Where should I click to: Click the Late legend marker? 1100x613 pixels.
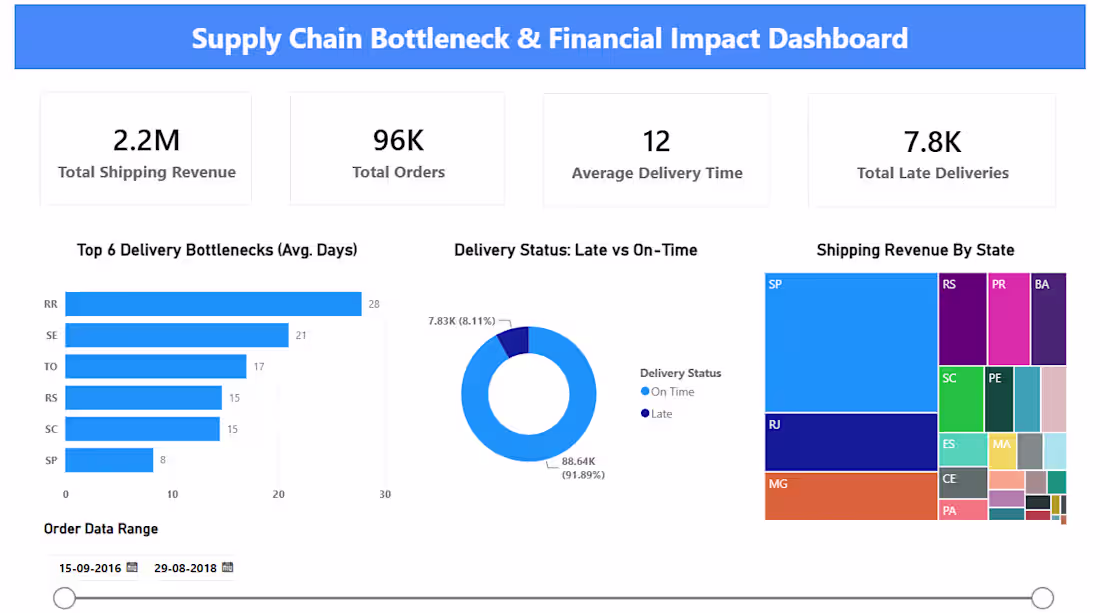pyautogui.click(x=645, y=413)
